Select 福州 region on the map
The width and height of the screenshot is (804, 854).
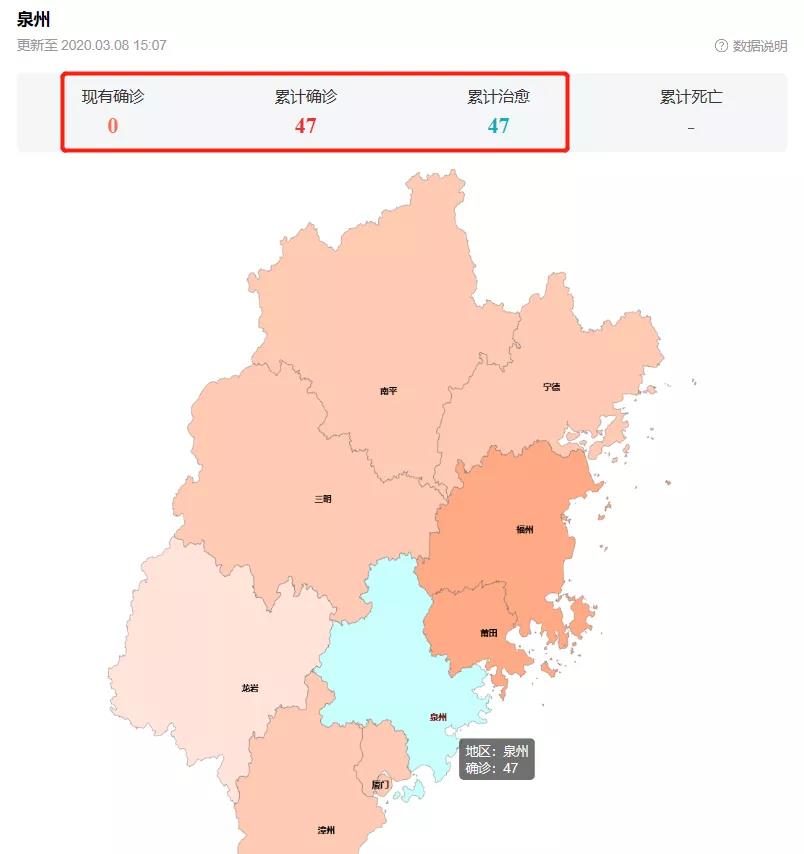coord(525,529)
